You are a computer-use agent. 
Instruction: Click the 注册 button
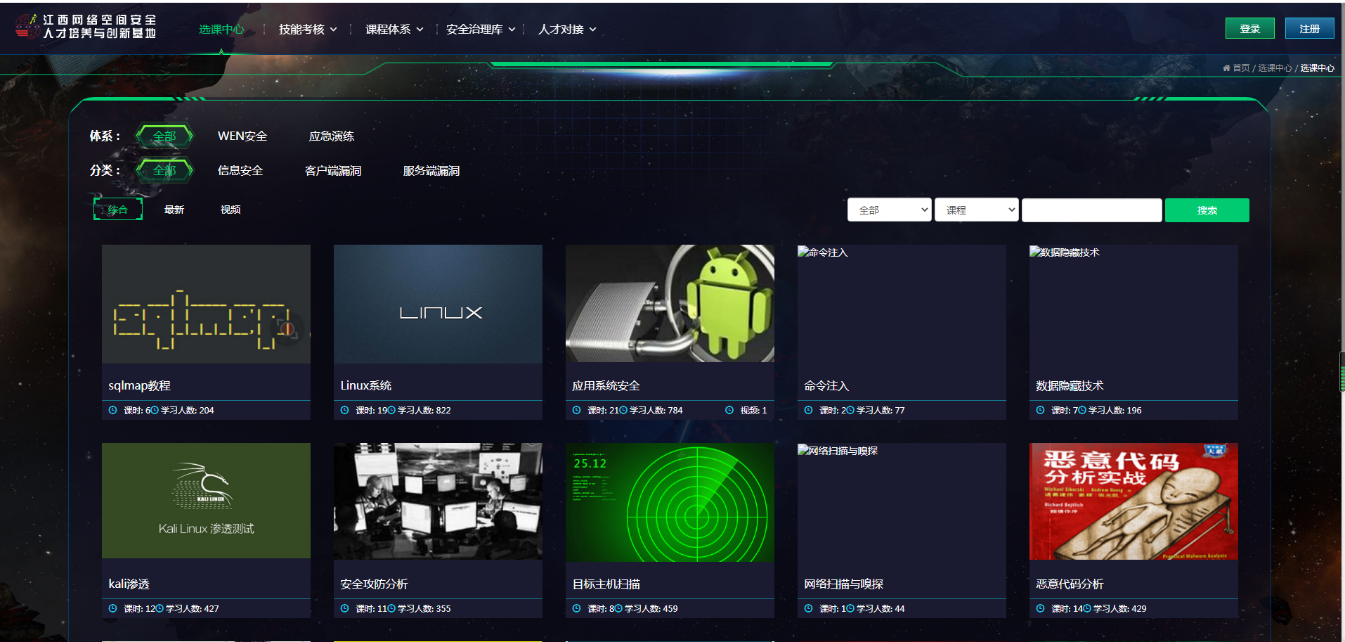[x=1310, y=29]
